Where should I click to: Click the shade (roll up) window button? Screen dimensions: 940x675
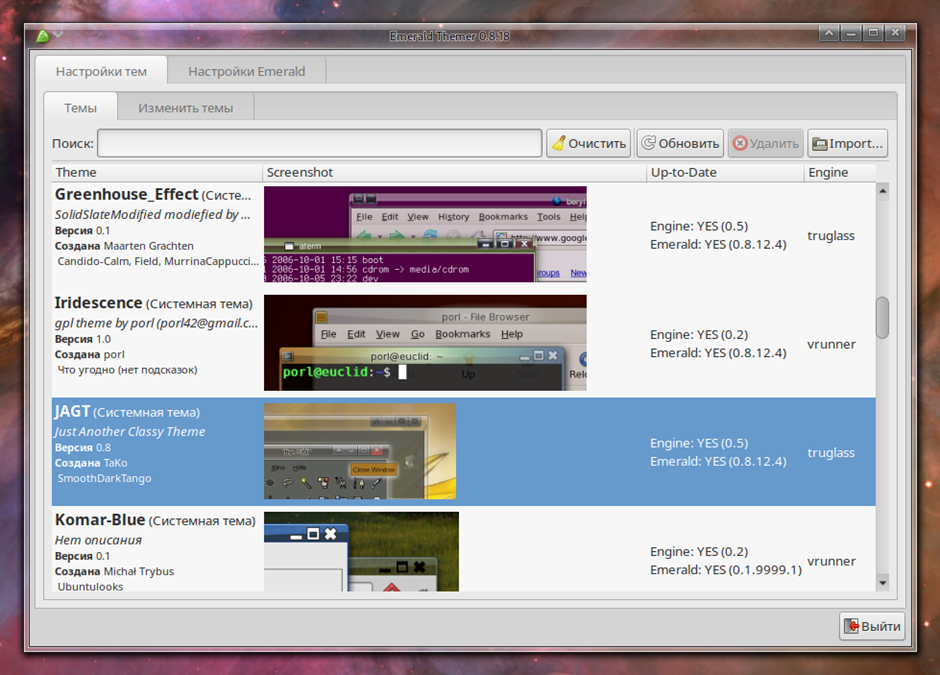click(828, 33)
